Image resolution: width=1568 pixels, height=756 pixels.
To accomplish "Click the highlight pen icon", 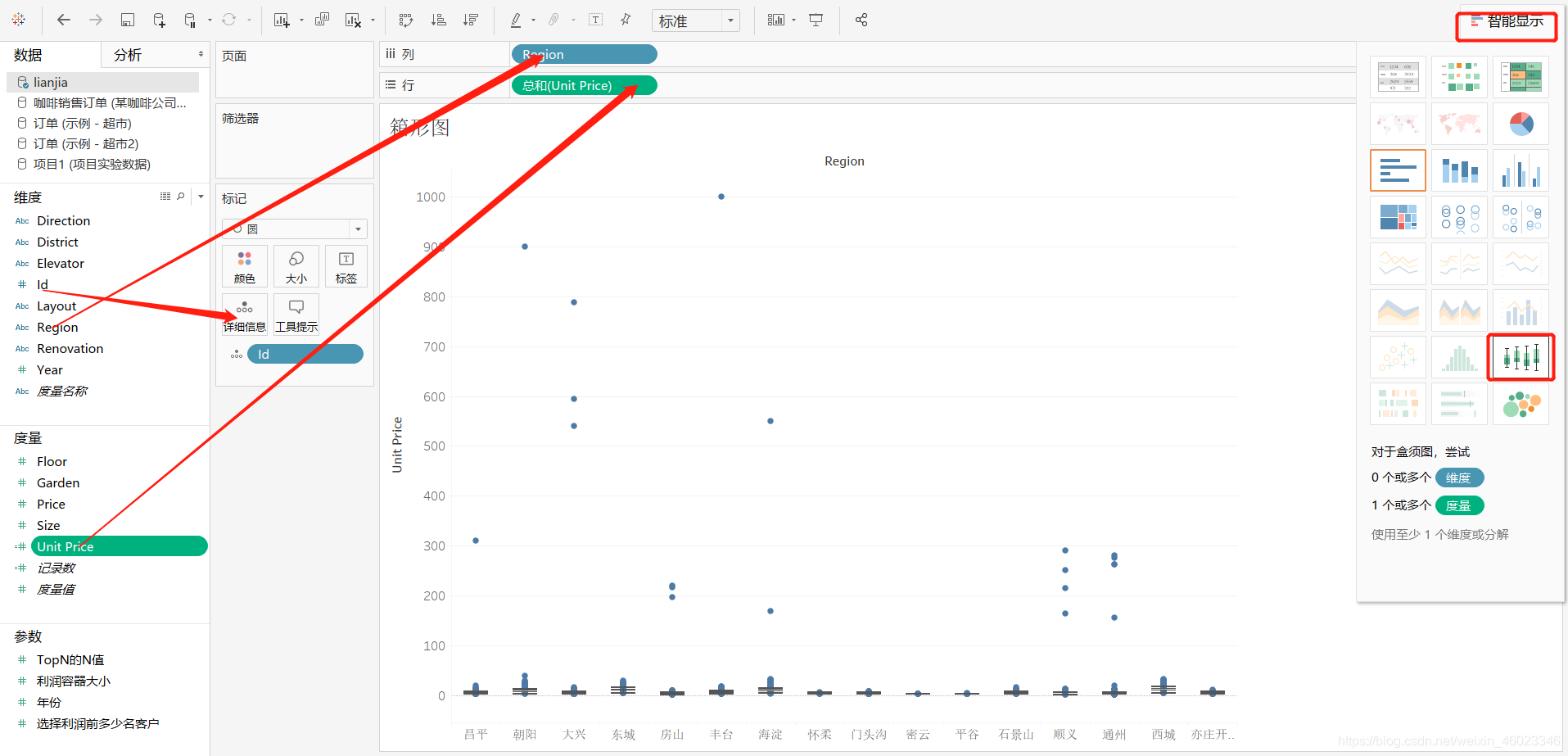I will [516, 20].
